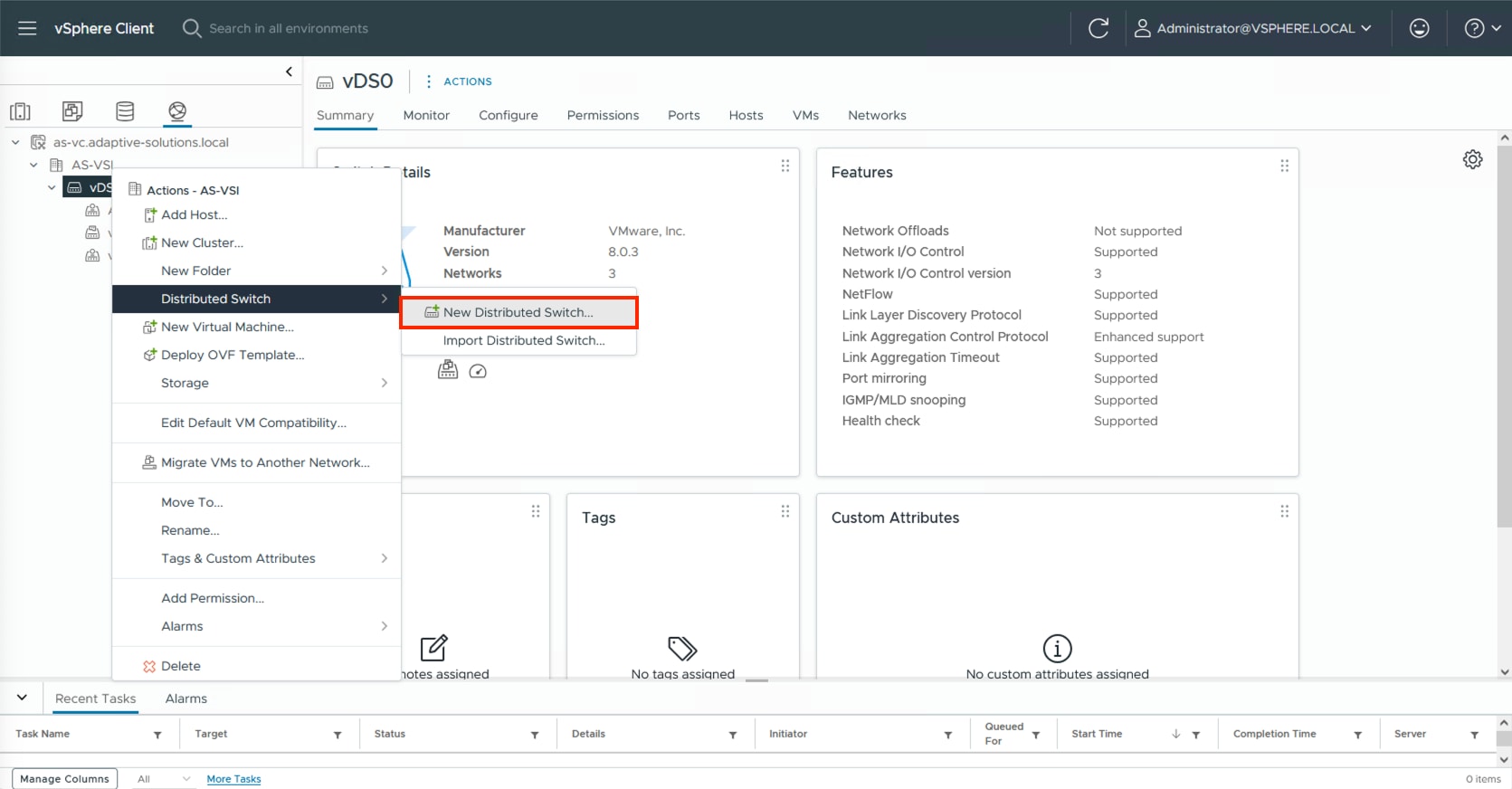Collapse the navigation sidebar with the chevron
Viewport: 1512px width, 789px height.
tap(289, 71)
